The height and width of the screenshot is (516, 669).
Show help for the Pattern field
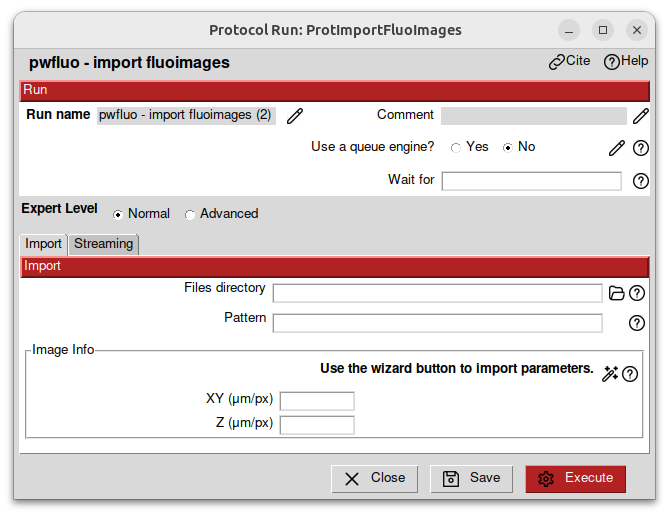coord(636,323)
